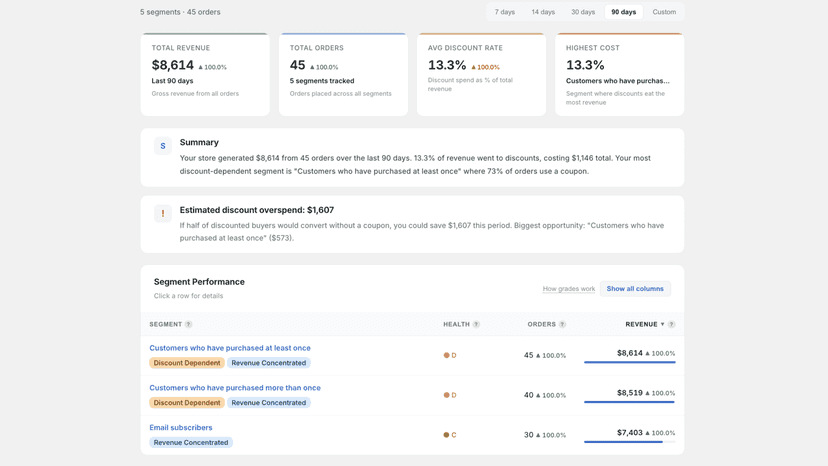
Task: Choose the 30 days time range
Action: (582, 12)
